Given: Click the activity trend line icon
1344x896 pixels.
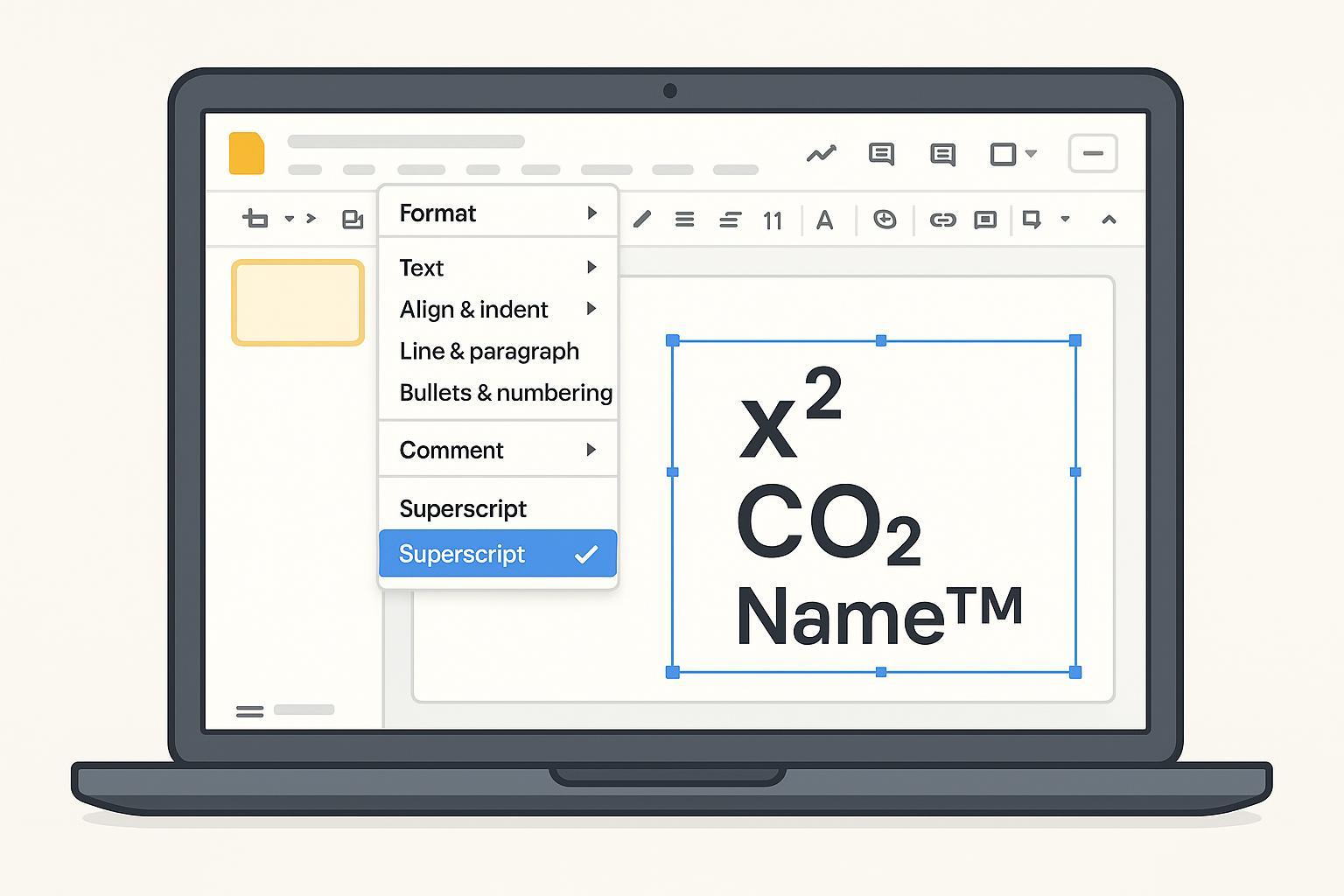Looking at the screenshot, I should click(821, 155).
